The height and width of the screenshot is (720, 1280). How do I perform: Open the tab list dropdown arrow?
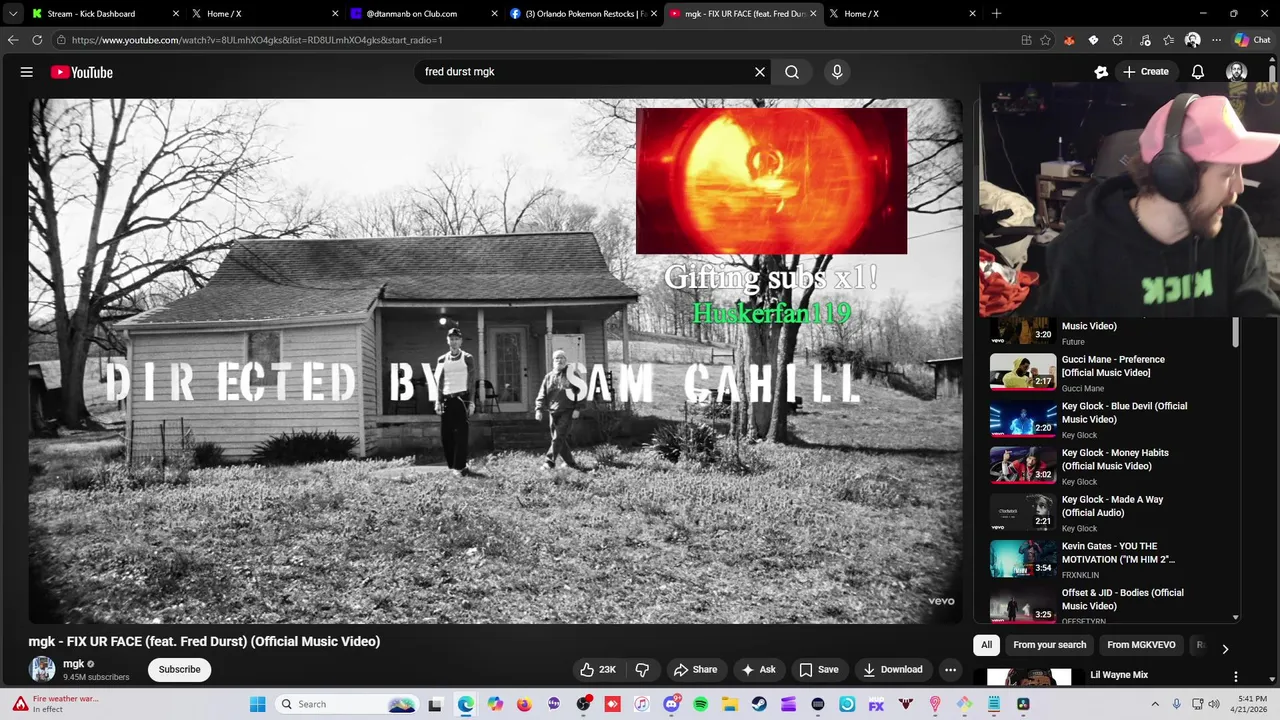coord(13,14)
